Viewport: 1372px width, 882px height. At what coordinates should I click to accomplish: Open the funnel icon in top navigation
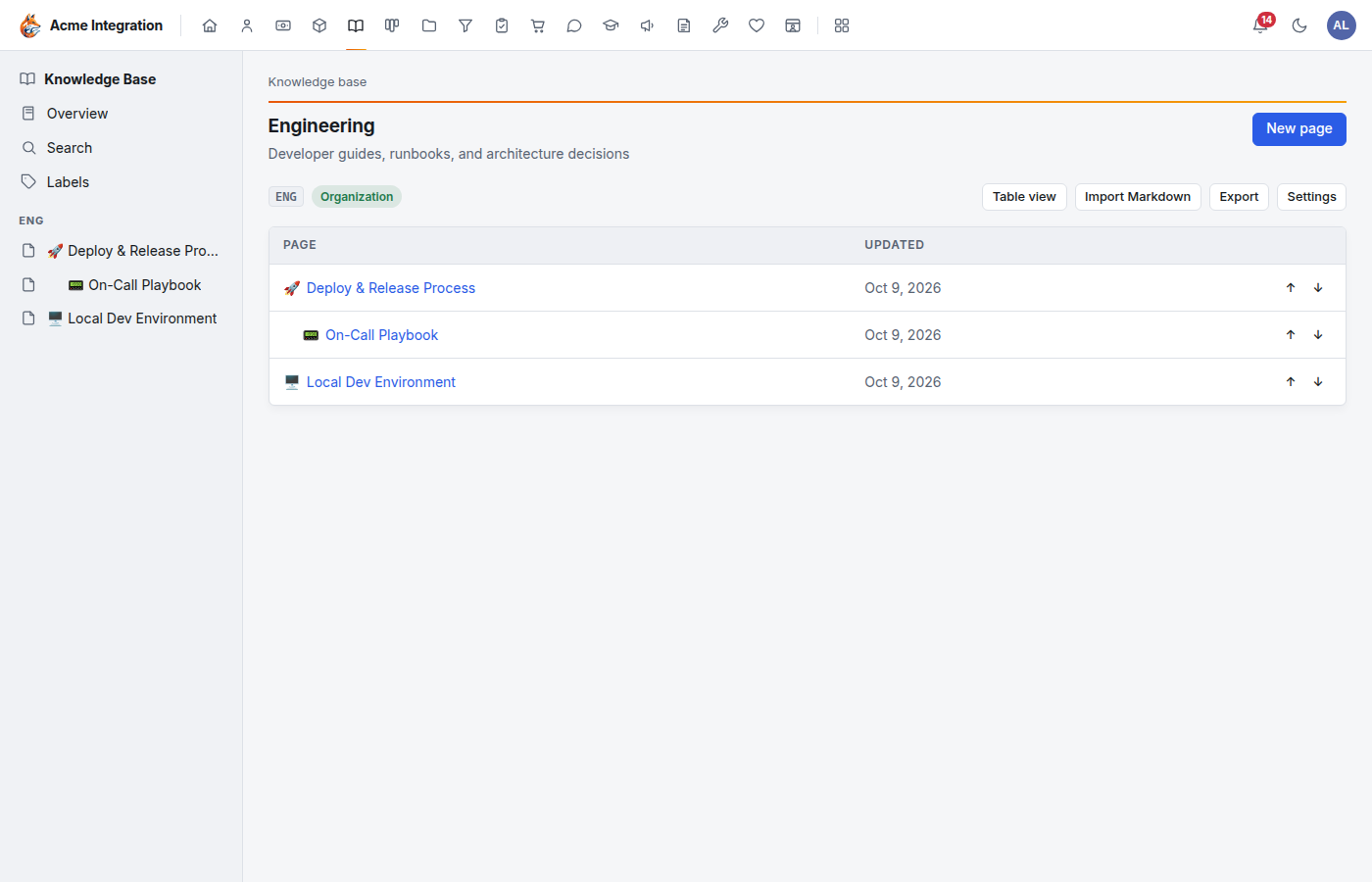point(465,25)
